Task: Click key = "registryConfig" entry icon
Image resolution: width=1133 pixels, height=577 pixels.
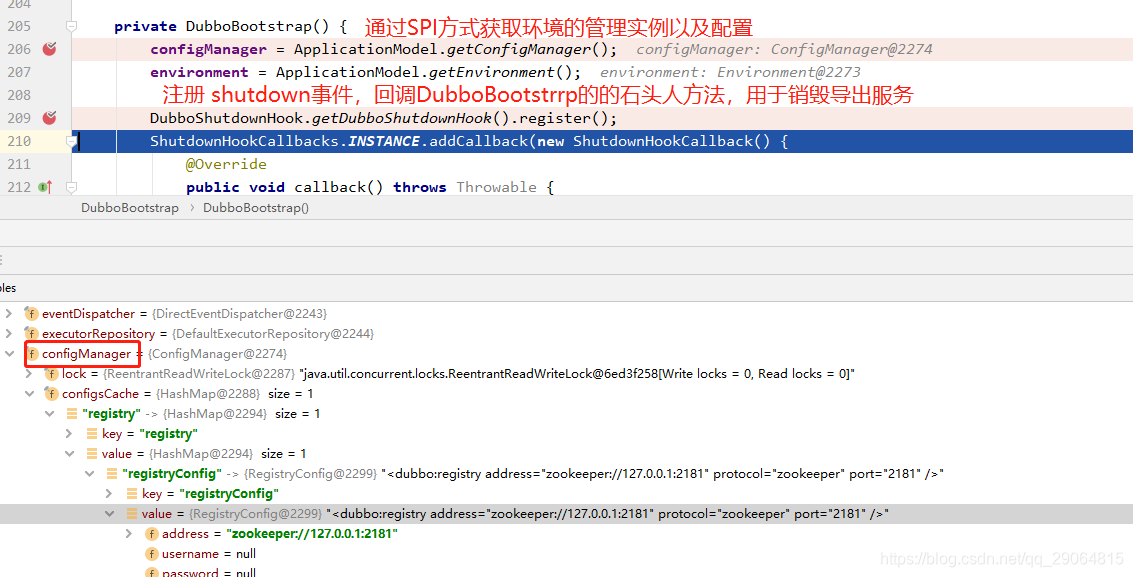Action: tap(132, 493)
